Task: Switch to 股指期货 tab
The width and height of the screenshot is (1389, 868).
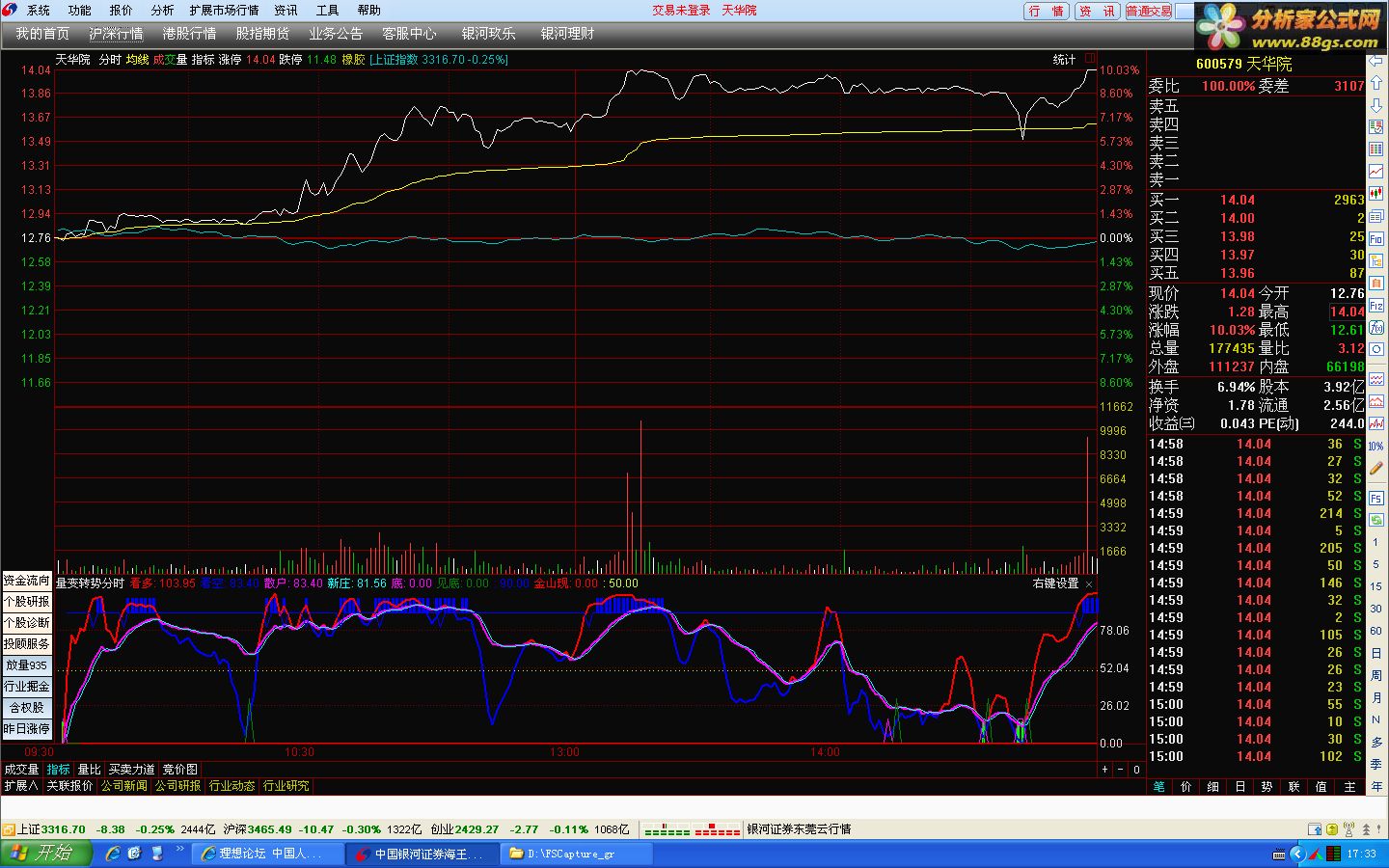Action: coord(262,34)
